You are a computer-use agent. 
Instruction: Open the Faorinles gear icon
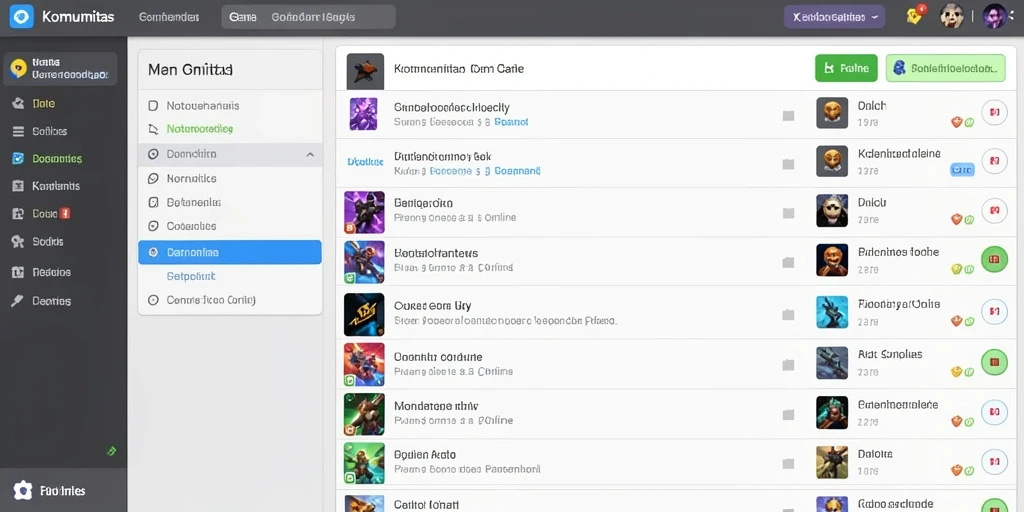coord(22,490)
